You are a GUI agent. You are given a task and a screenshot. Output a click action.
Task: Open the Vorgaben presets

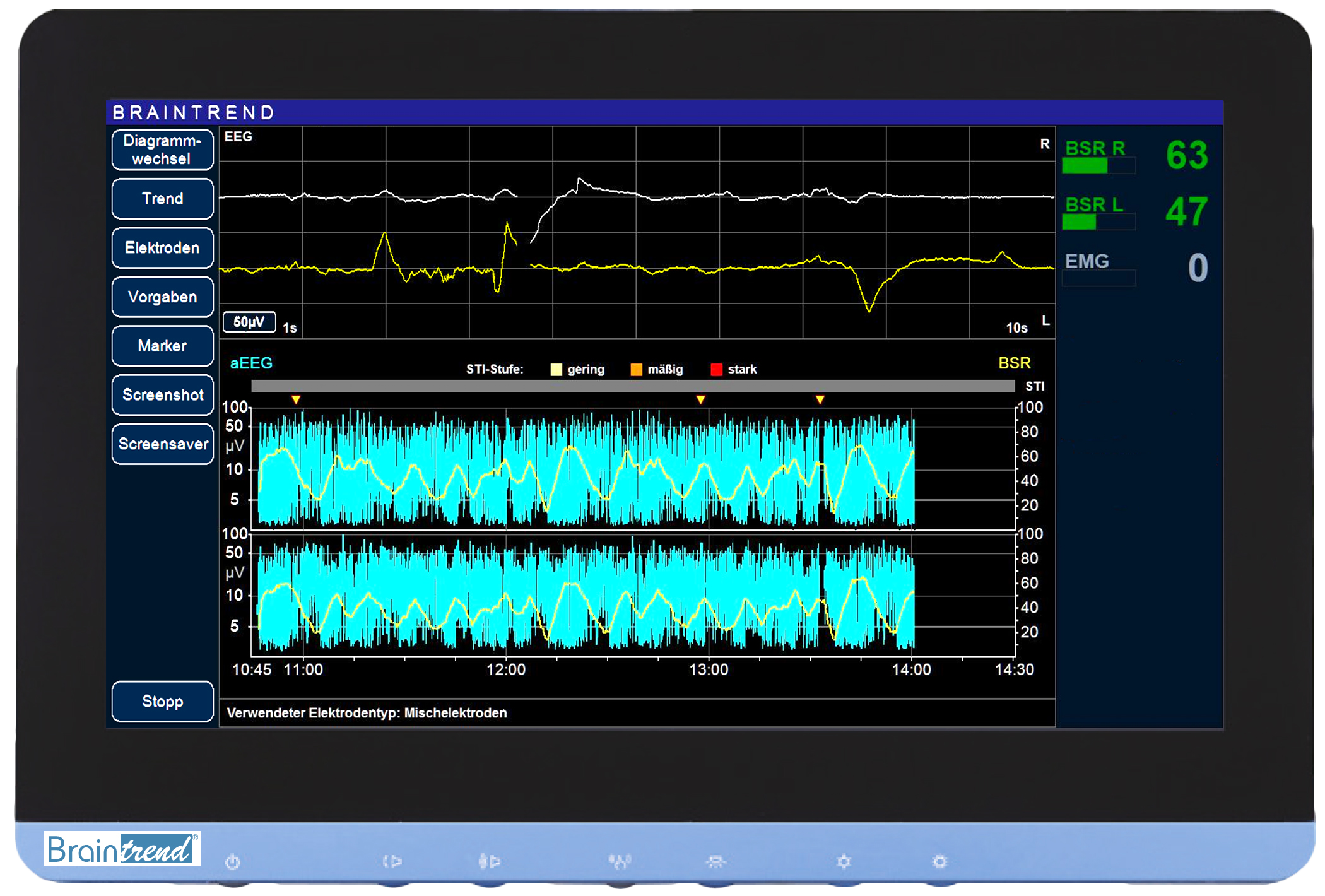coord(162,297)
